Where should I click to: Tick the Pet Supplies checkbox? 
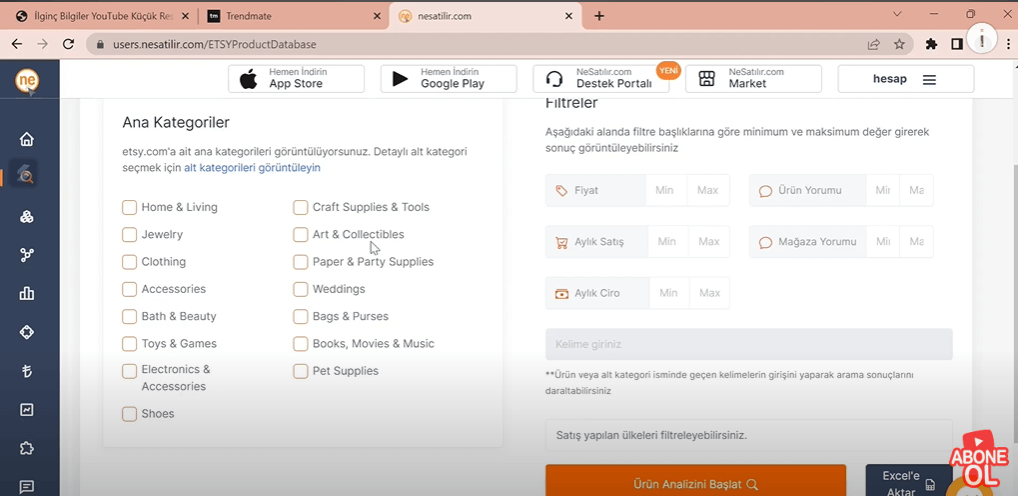click(x=300, y=371)
